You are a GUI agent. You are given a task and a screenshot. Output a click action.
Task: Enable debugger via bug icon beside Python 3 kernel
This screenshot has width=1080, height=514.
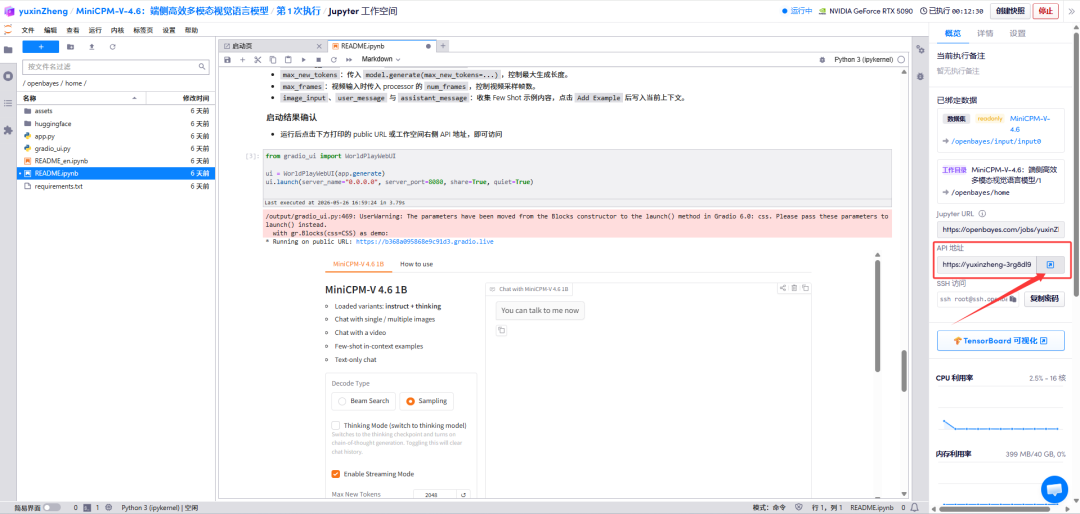(822, 60)
